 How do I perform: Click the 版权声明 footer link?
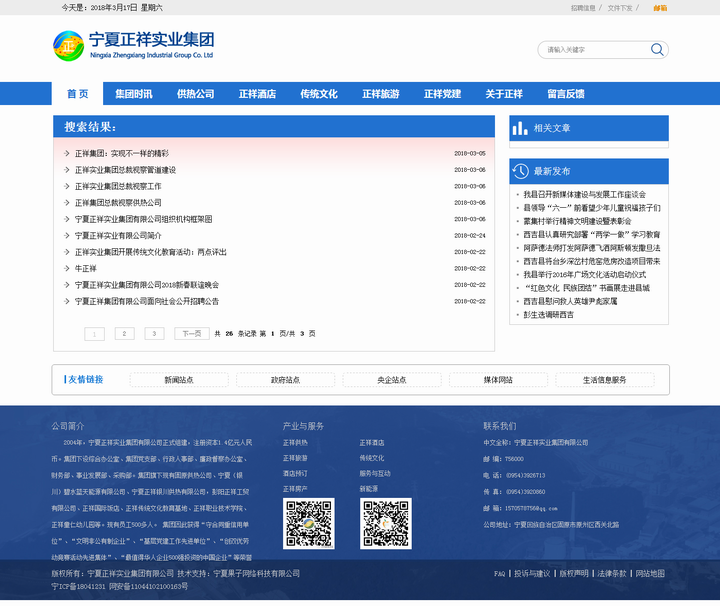coord(574,573)
